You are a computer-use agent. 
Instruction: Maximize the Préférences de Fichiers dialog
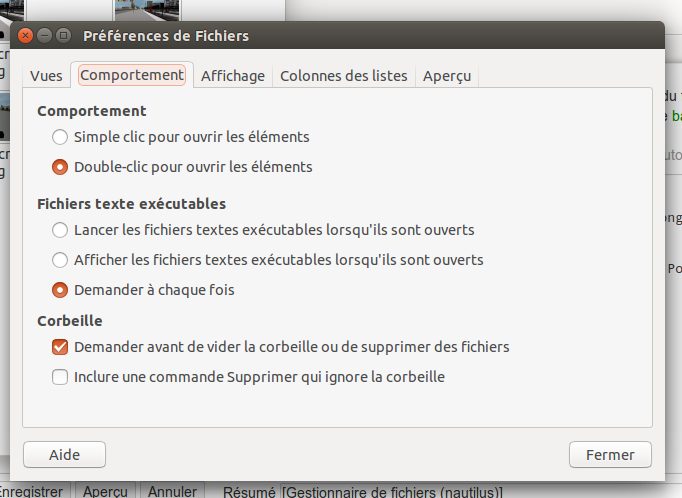pyautogui.click(x=63, y=36)
